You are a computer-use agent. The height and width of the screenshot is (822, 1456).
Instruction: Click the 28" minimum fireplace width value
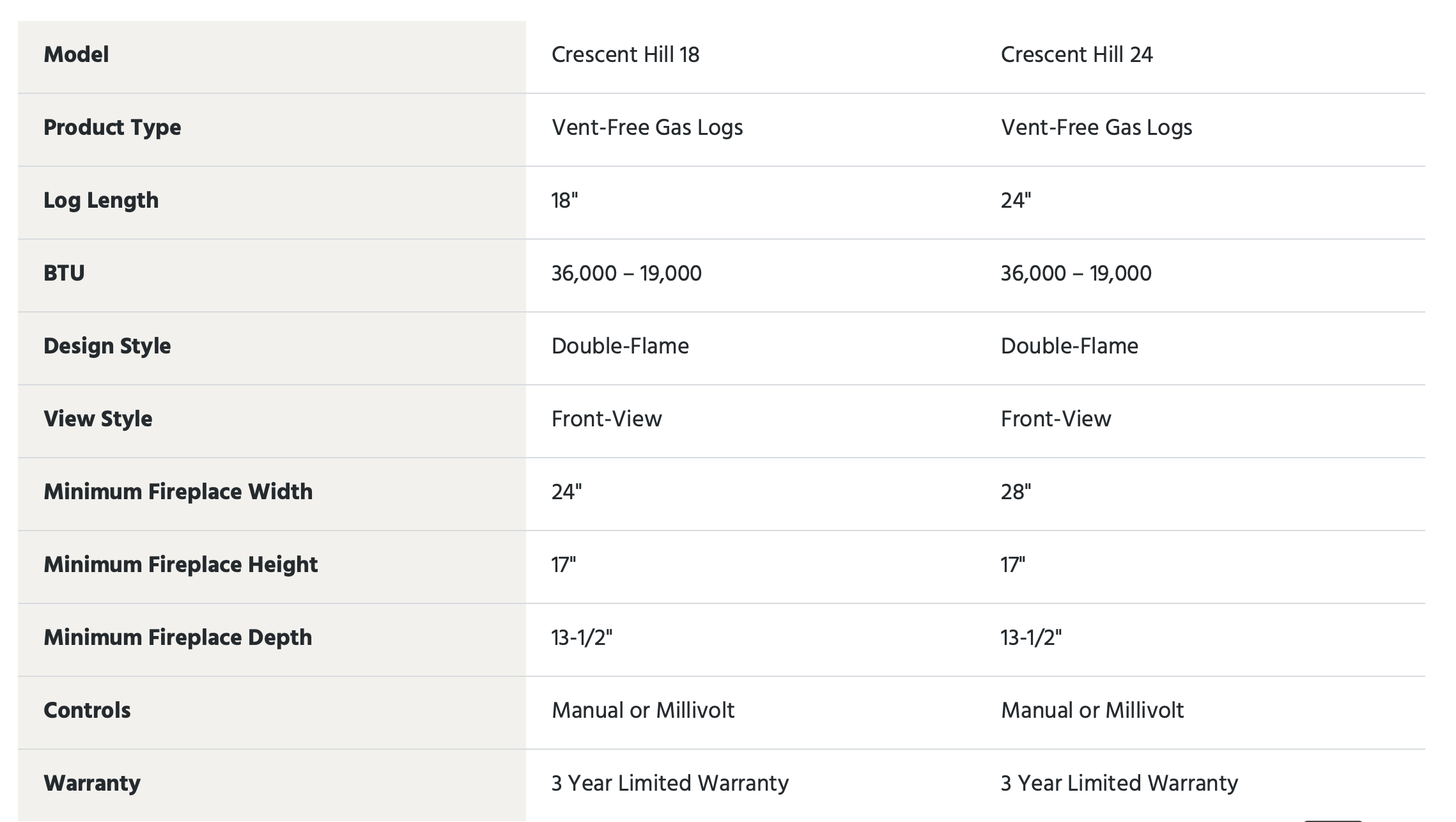[x=1016, y=492]
